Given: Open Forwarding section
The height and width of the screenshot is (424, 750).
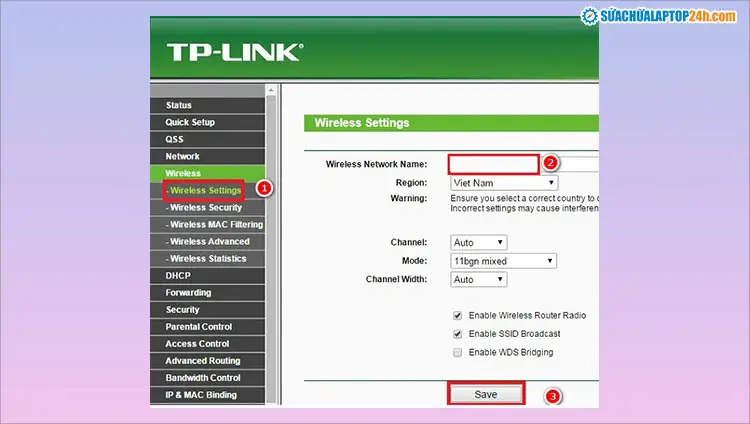Looking at the screenshot, I should (207, 293).
